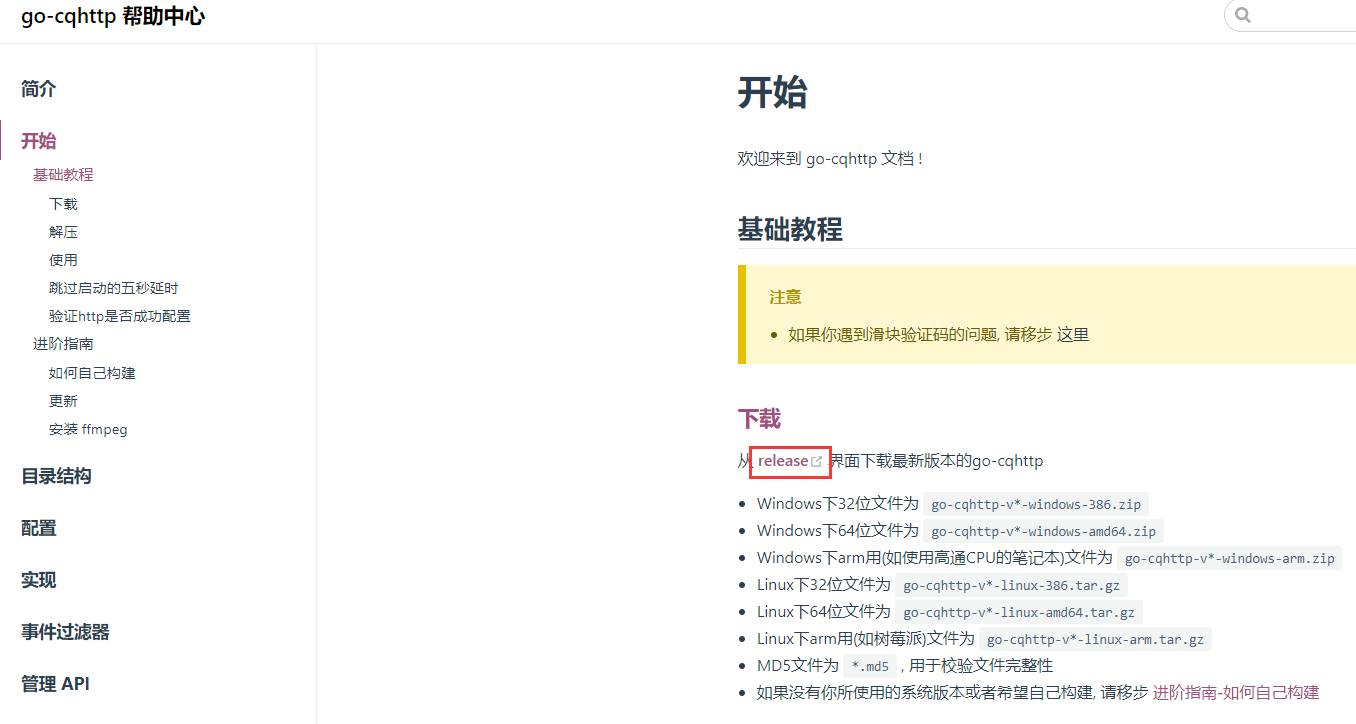
Task: Open the release page link
Action: click(780, 460)
